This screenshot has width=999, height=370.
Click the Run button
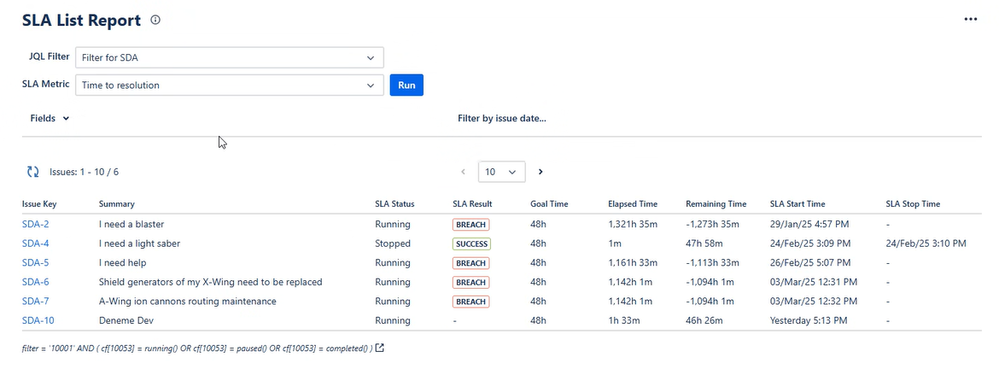406,85
